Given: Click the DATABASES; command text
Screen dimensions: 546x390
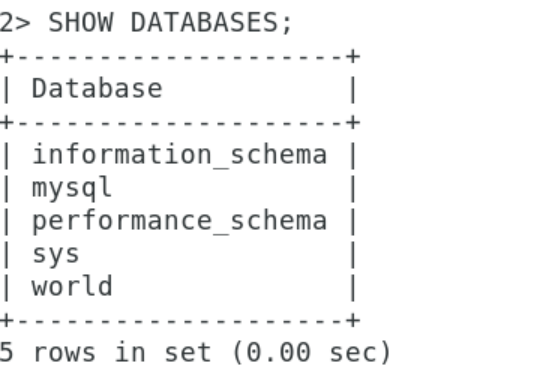Looking at the screenshot, I should [x=211, y=23].
